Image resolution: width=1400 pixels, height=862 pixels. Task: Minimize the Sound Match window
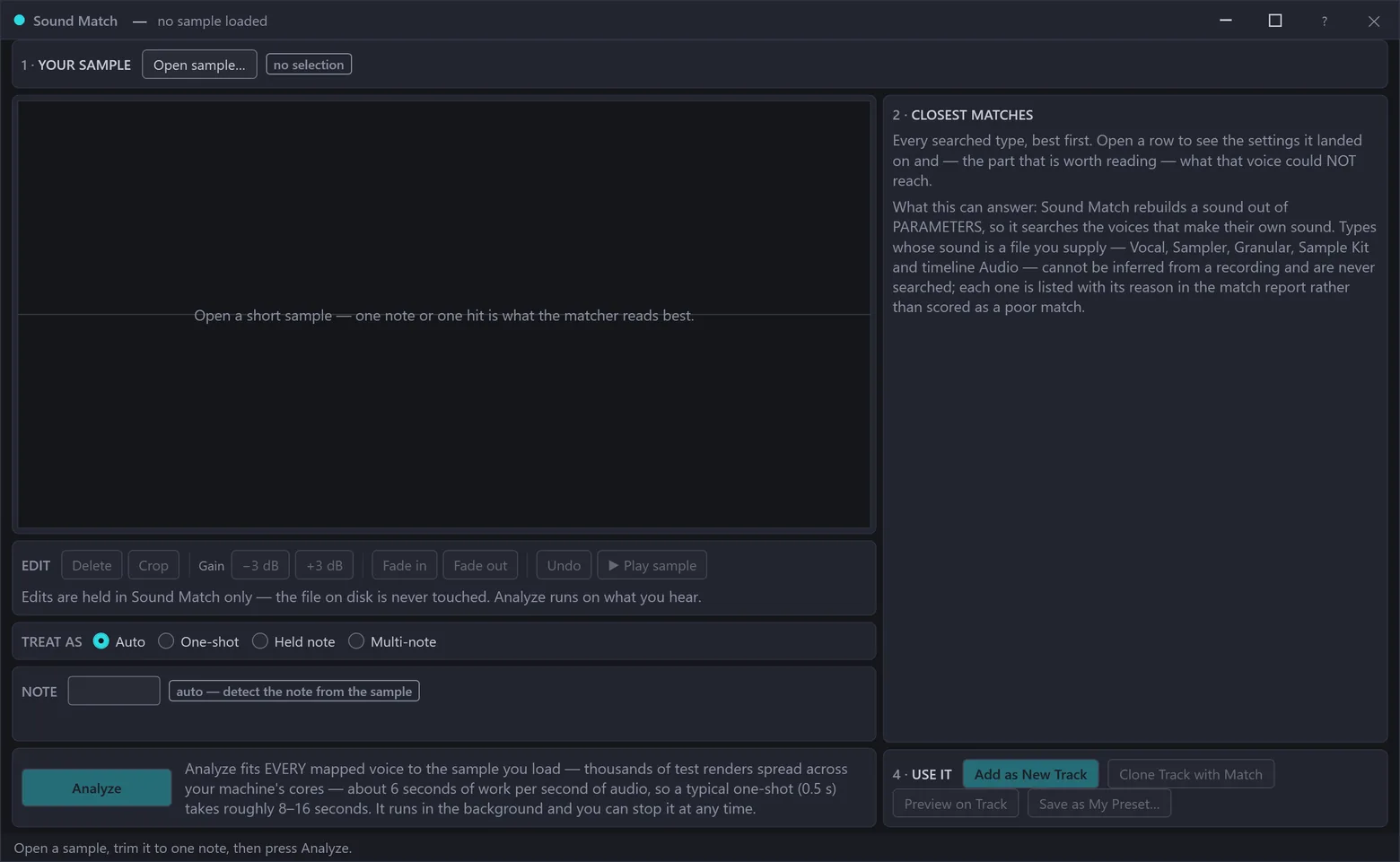1226,20
